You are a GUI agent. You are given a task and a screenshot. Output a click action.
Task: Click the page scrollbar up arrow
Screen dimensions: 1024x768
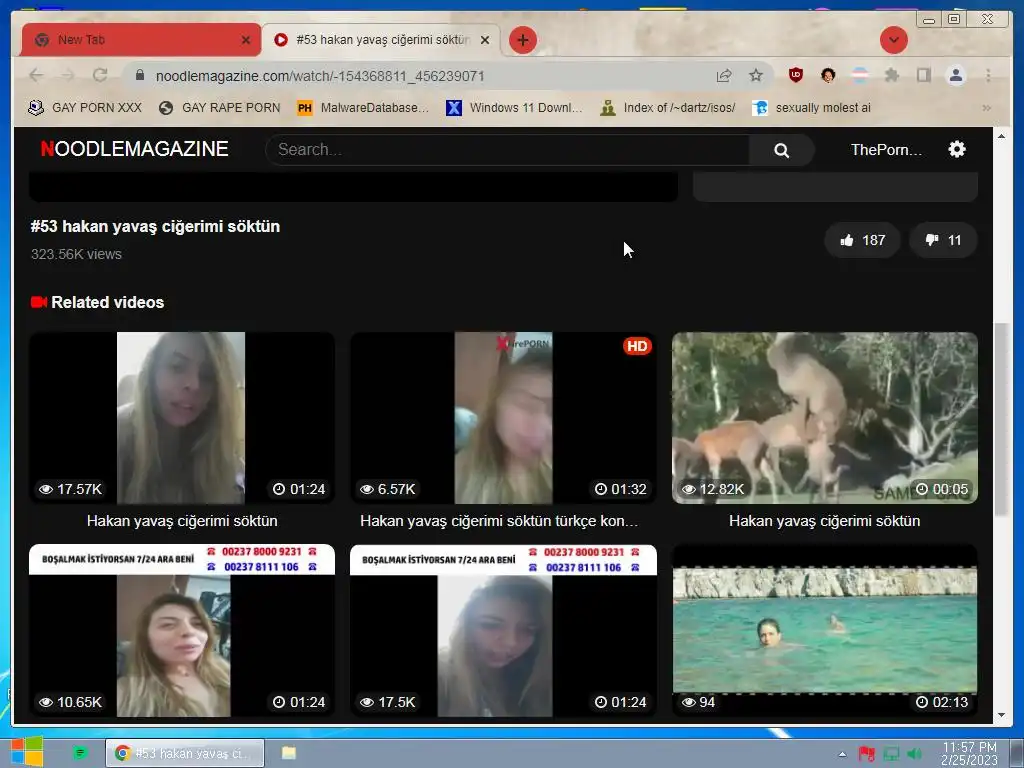1001,136
